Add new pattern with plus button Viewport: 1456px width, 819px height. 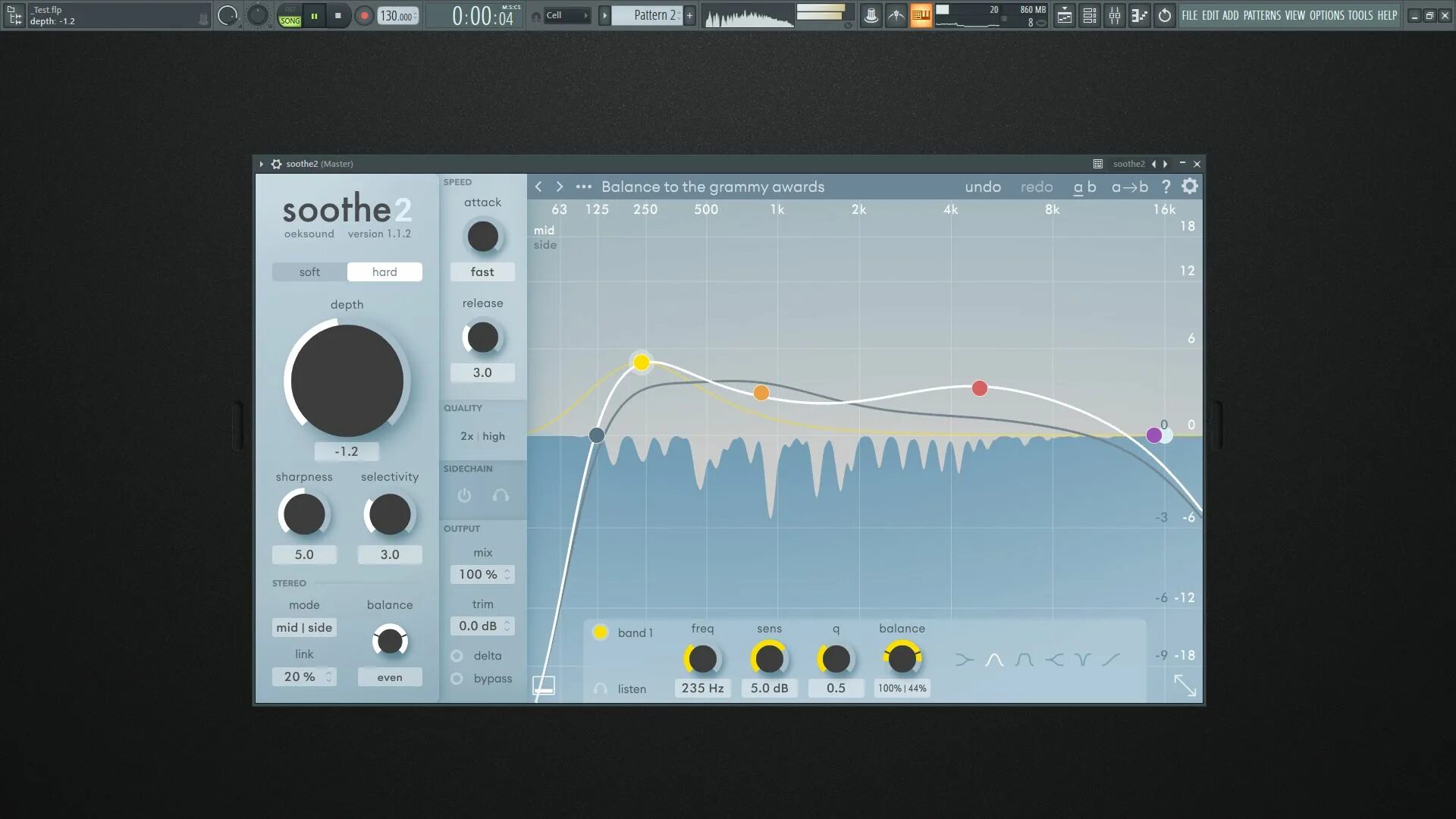tap(689, 15)
